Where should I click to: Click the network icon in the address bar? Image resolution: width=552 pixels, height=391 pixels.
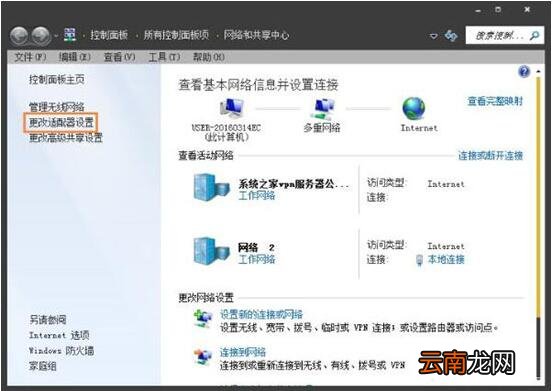69,35
